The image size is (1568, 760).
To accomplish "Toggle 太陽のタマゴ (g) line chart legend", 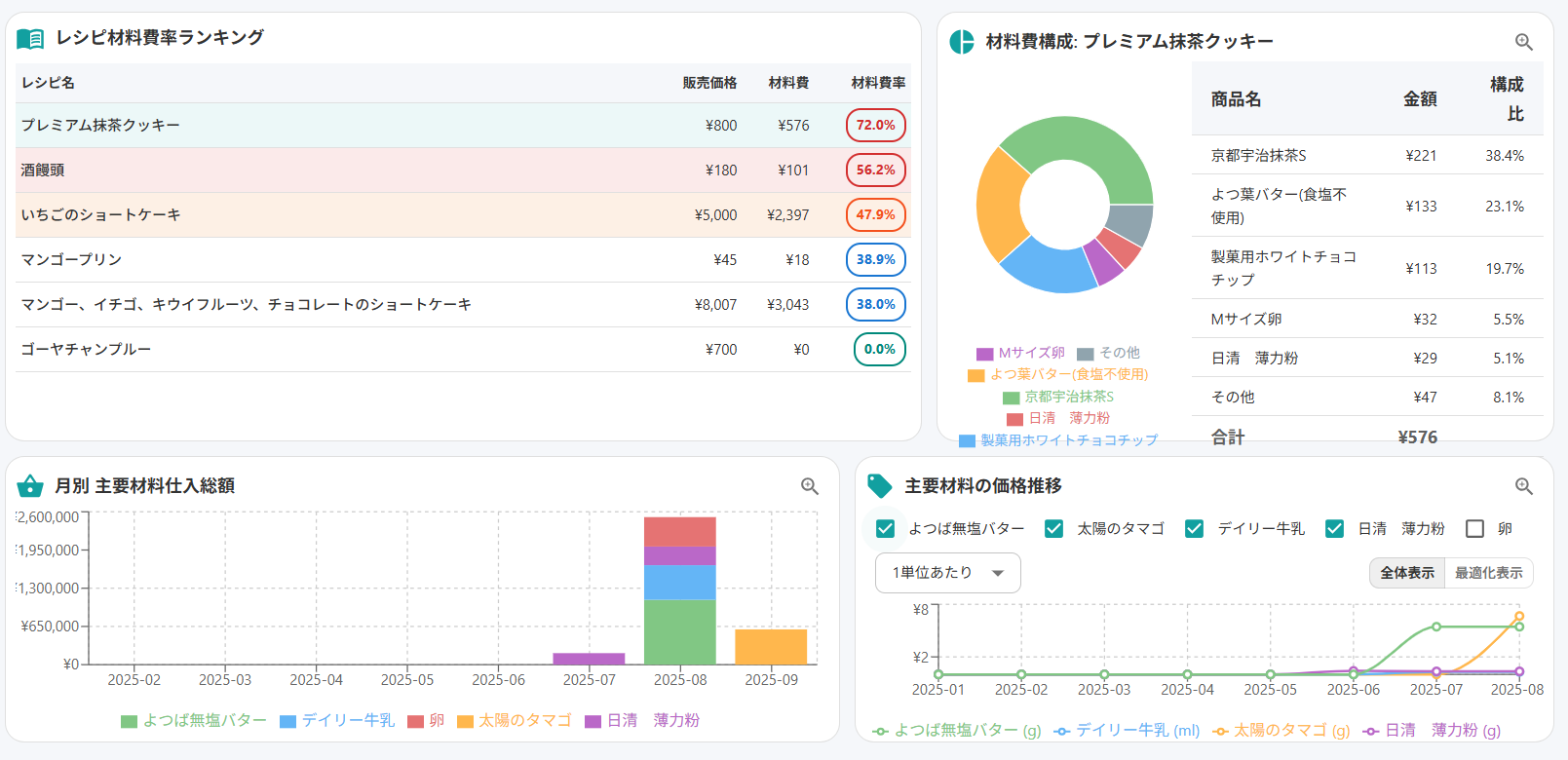I will coord(1281,730).
